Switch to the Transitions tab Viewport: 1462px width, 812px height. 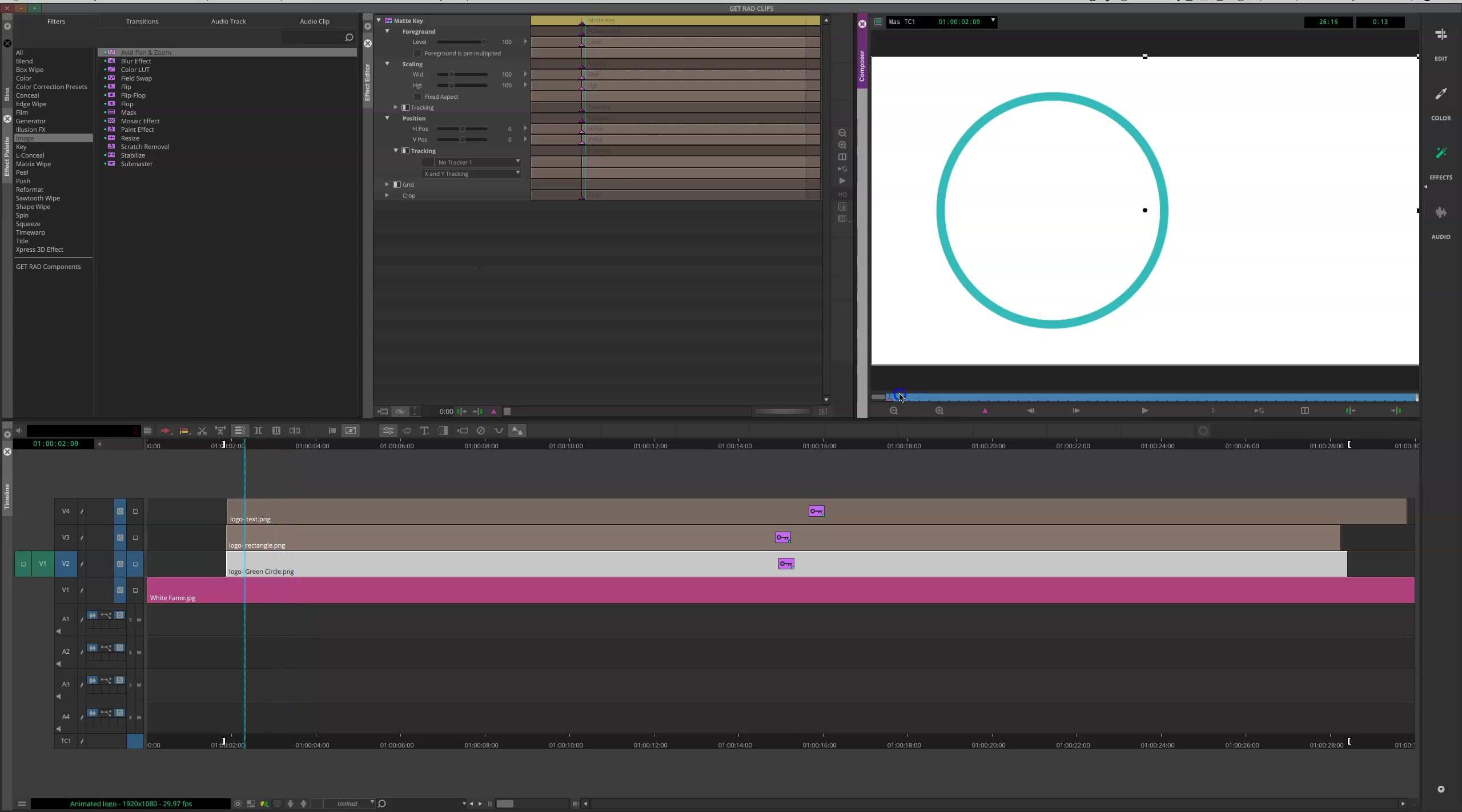142,21
